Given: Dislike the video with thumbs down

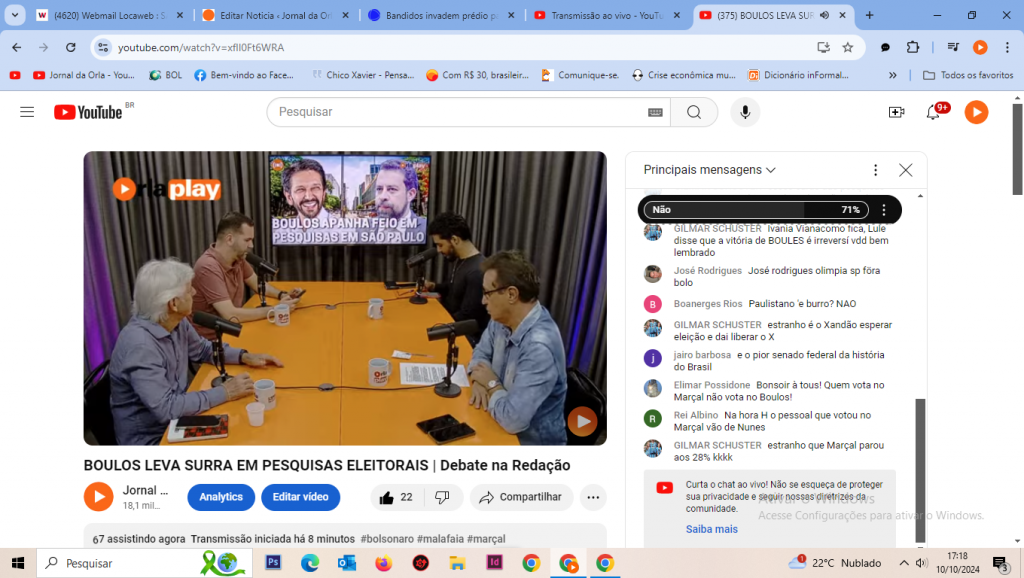Looking at the screenshot, I should point(442,497).
